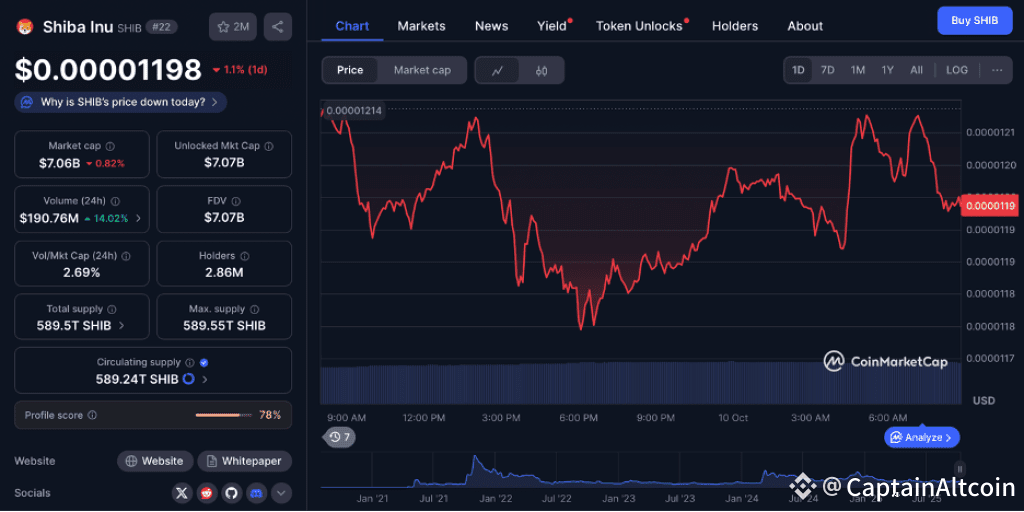
Task: Switch to candlestick chart icon
Action: [x=541, y=70]
